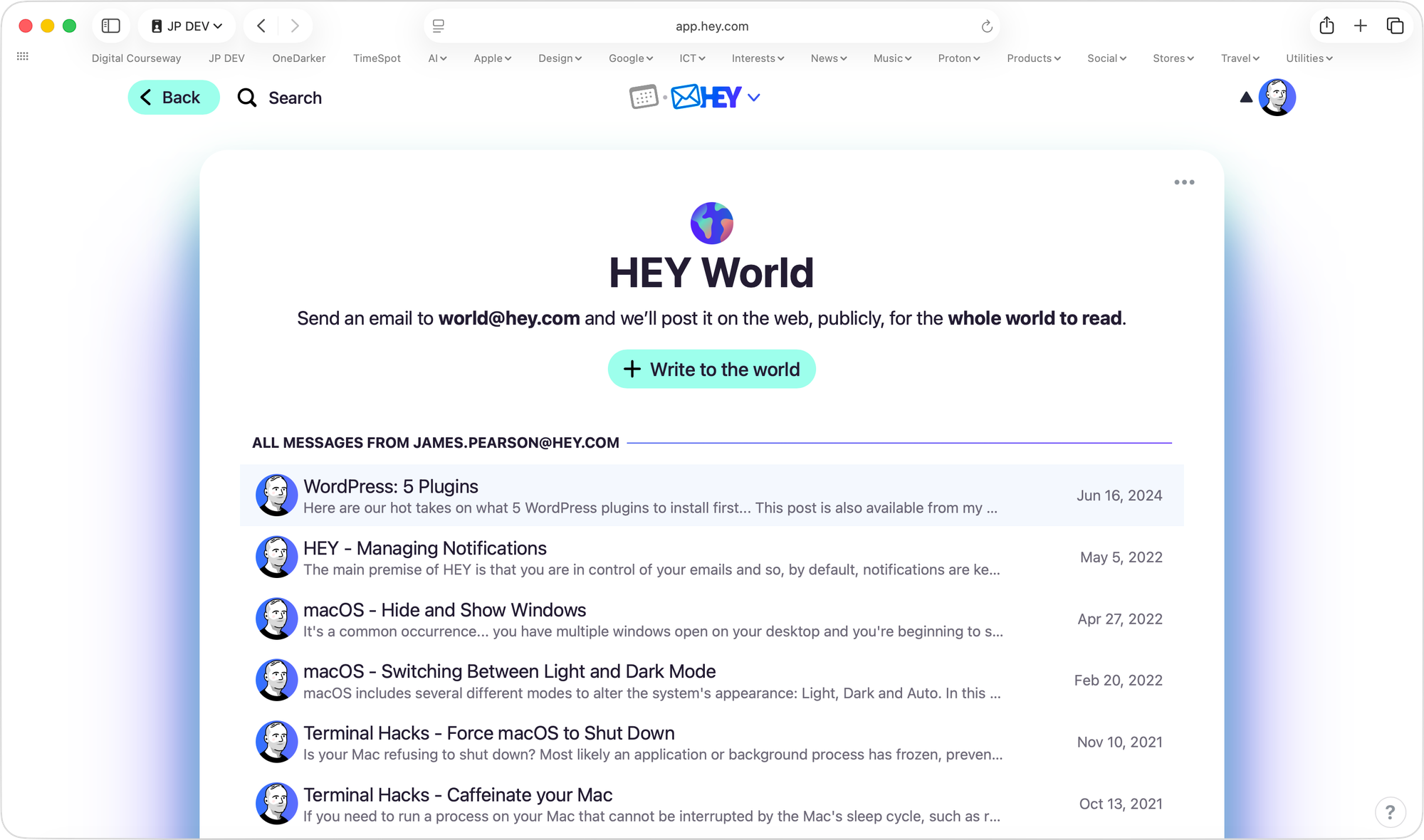Click the avatar beside Terminal Hacks - Caffeinate your Mac

276,804
